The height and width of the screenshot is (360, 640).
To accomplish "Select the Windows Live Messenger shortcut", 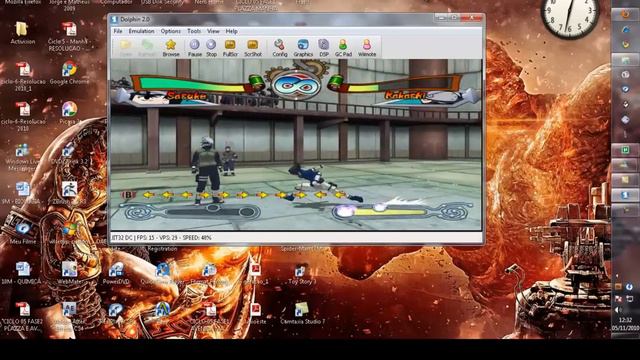I will pyautogui.click(x=22, y=157).
